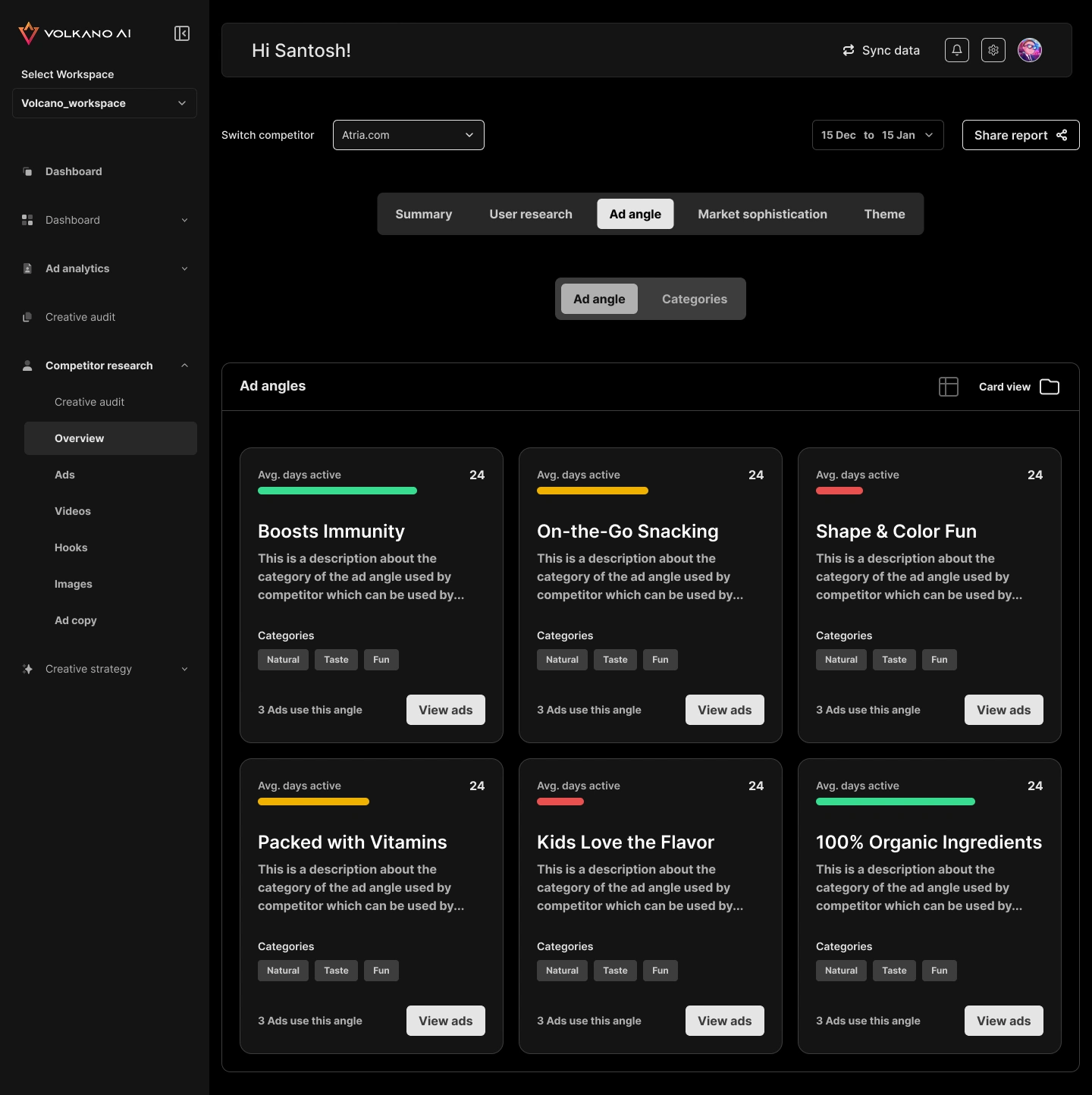
Task: Click the Natural tag on Boosts Immunity
Action: click(284, 660)
